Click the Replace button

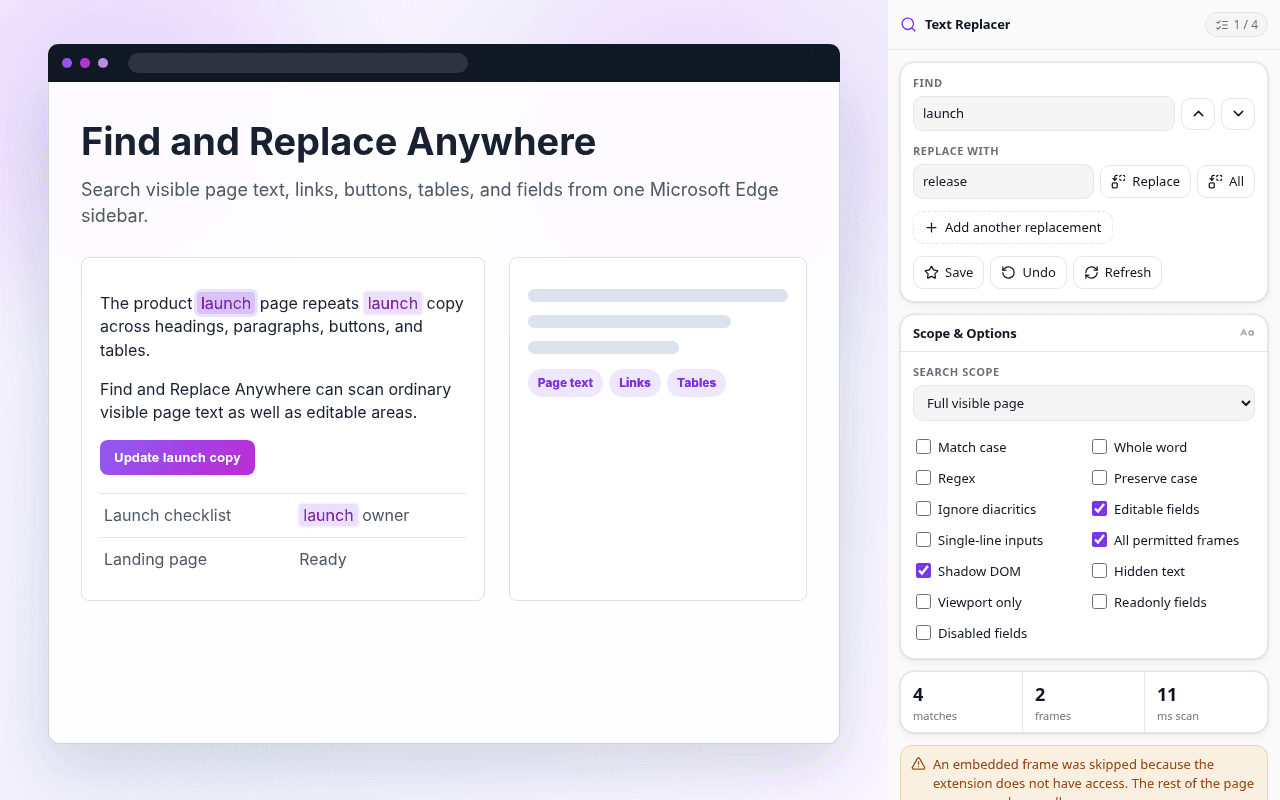[1145, 181]
